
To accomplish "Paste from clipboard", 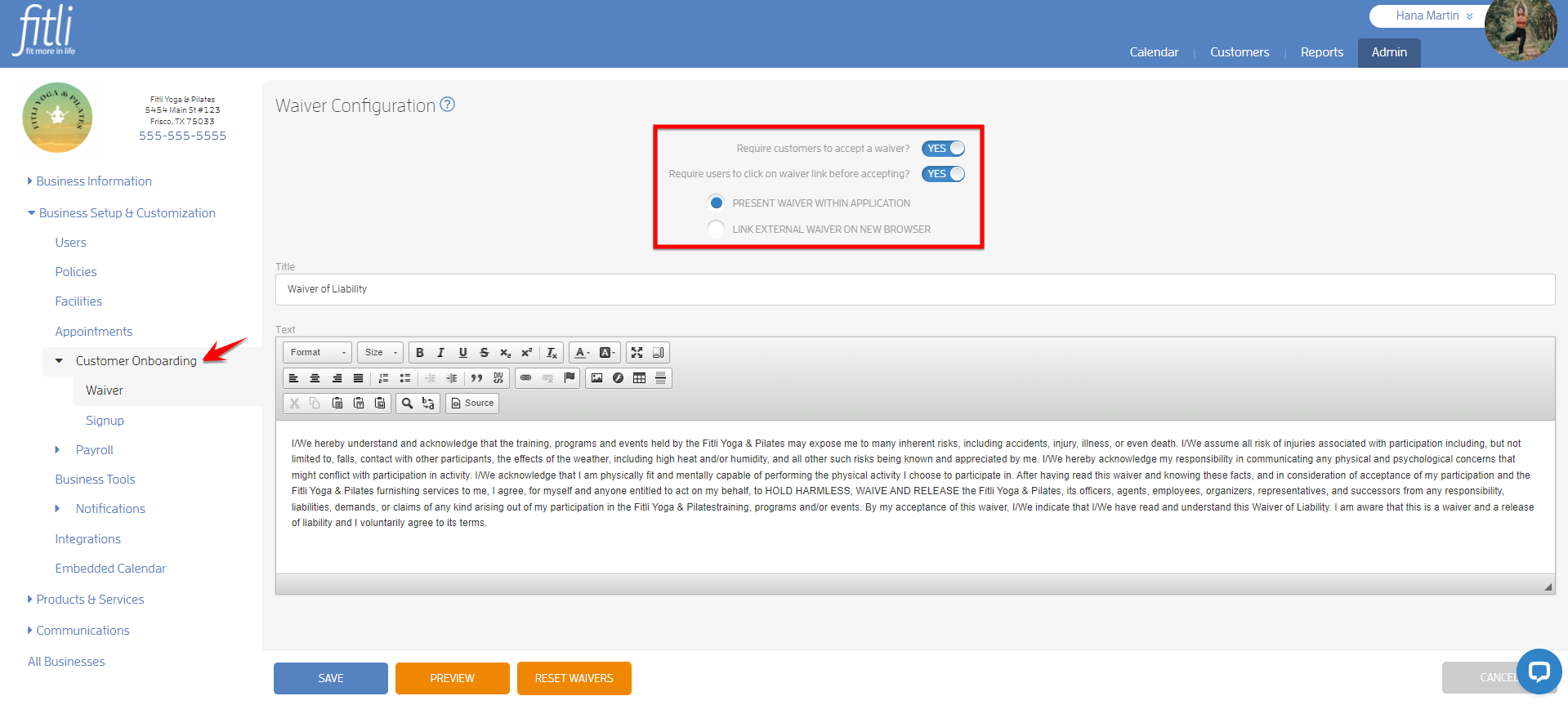I will pyautogui.click(x=337, y=404).
